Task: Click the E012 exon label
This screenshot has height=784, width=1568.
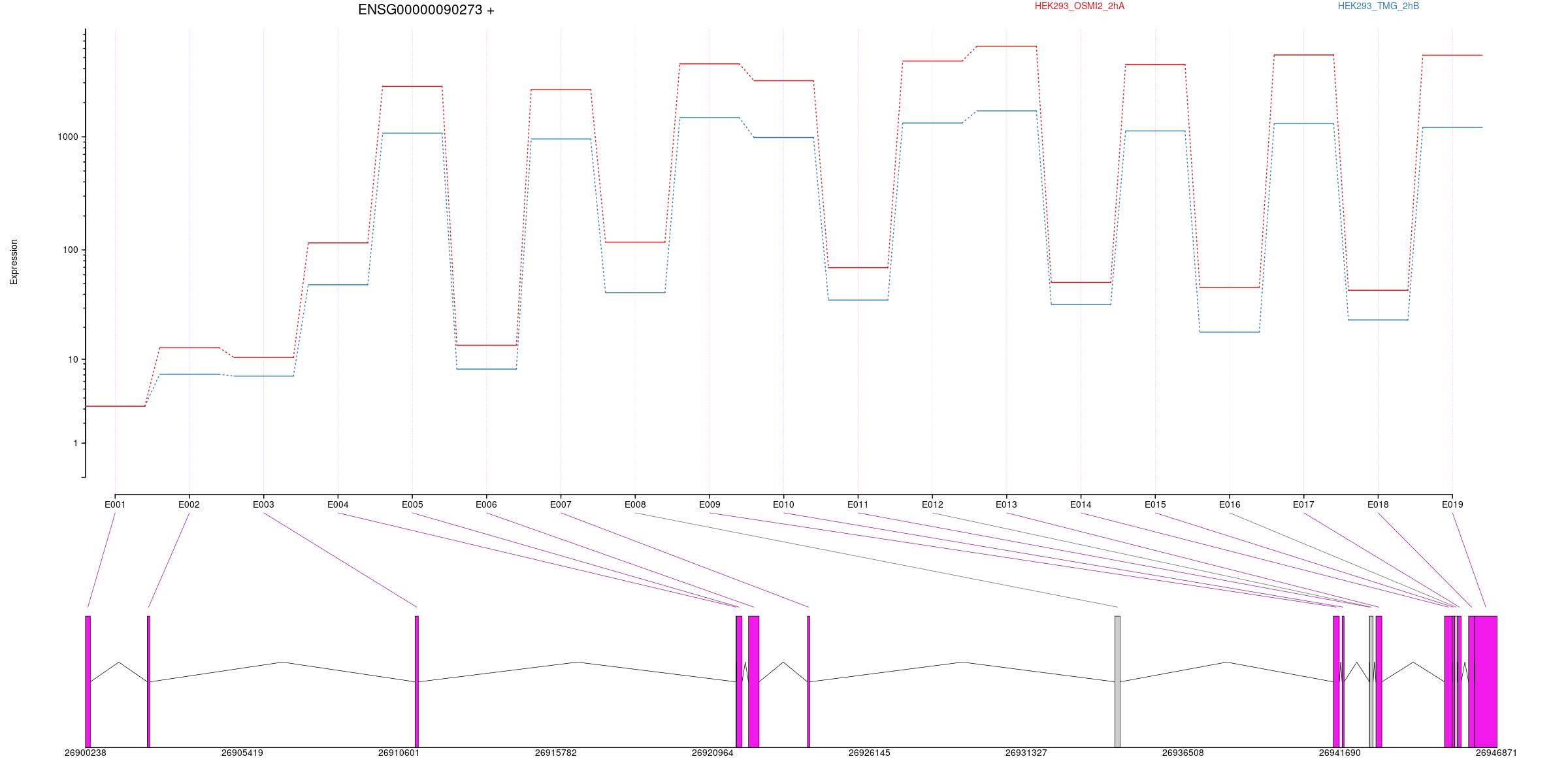Action: click(932, 504)
